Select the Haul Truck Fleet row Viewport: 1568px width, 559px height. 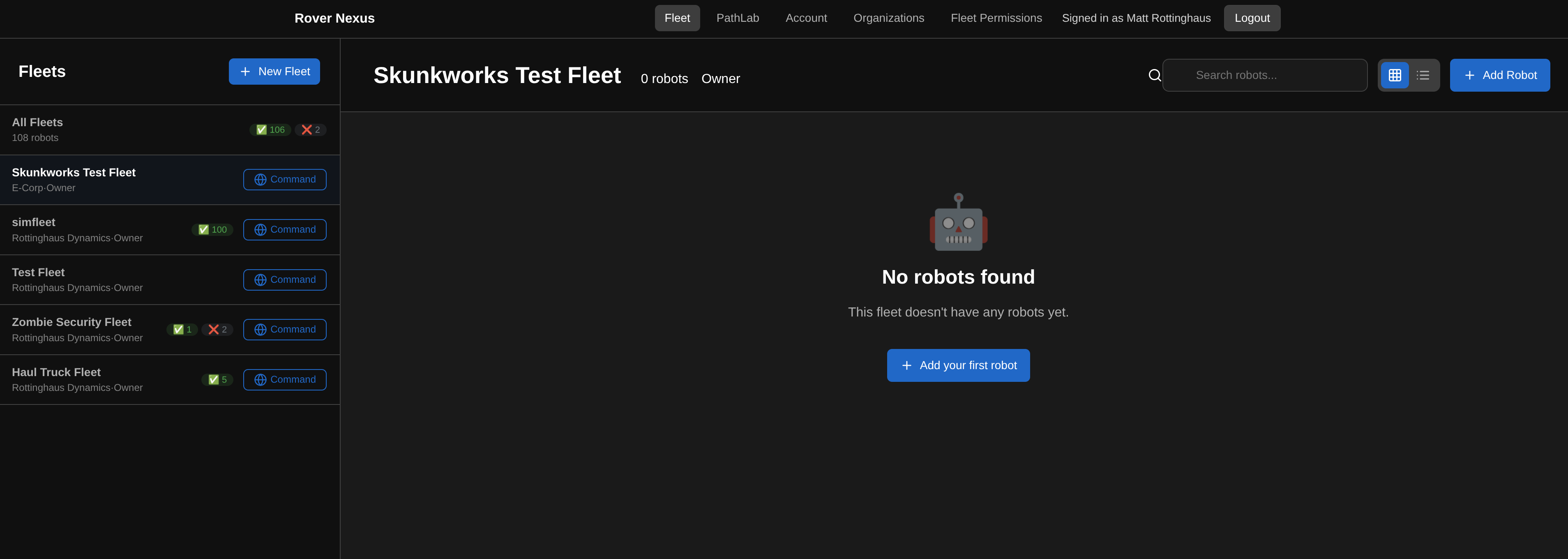[x=170, y=379]
